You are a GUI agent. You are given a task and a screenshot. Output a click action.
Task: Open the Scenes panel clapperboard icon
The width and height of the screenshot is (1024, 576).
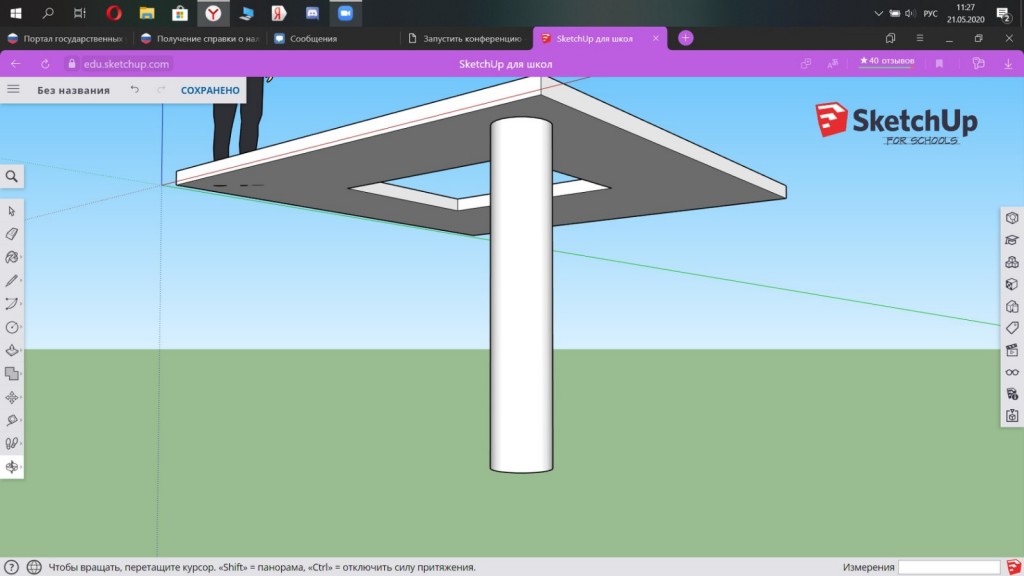1012,350
